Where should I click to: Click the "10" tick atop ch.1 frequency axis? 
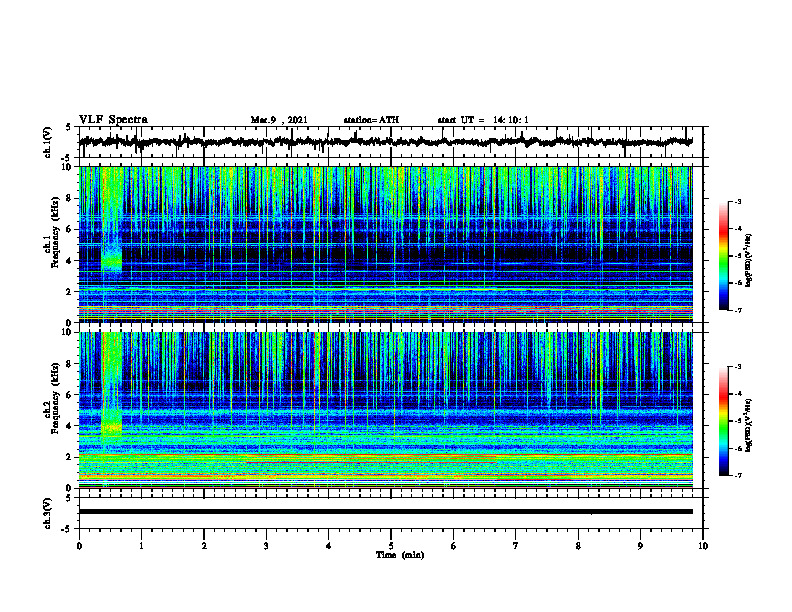coord(68,167)
